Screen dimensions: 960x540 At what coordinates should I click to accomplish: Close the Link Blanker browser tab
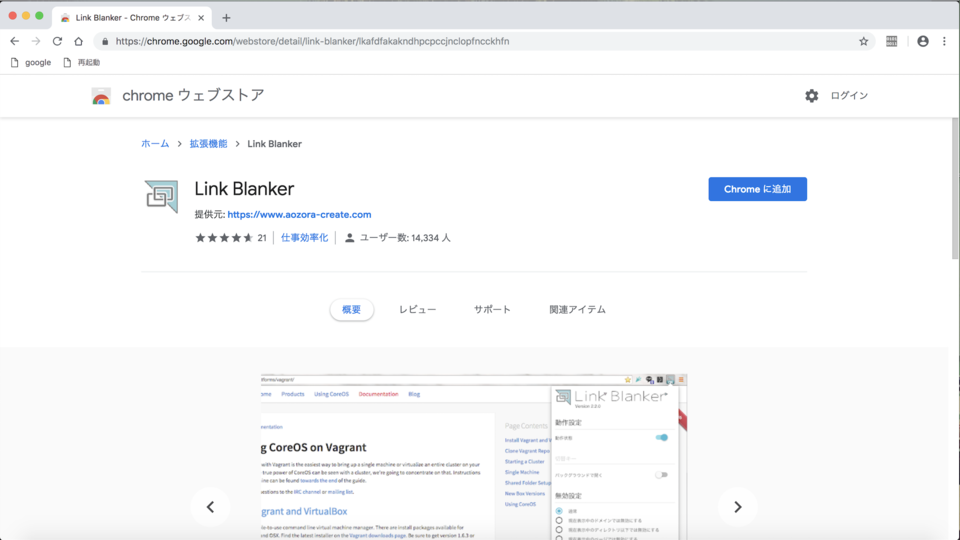click(x=201, y=18)
